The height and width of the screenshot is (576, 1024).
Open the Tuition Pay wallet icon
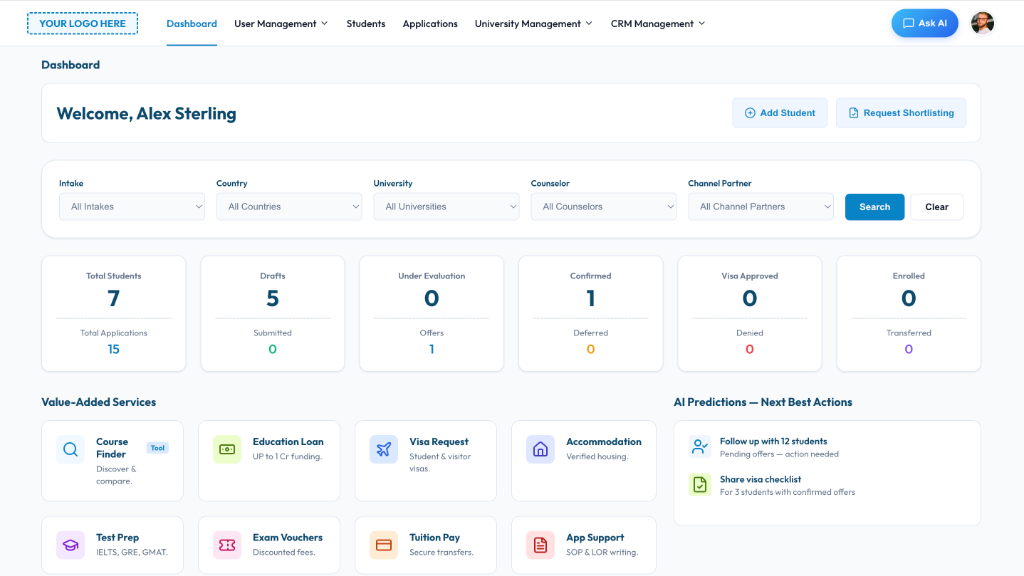(383, 545)
